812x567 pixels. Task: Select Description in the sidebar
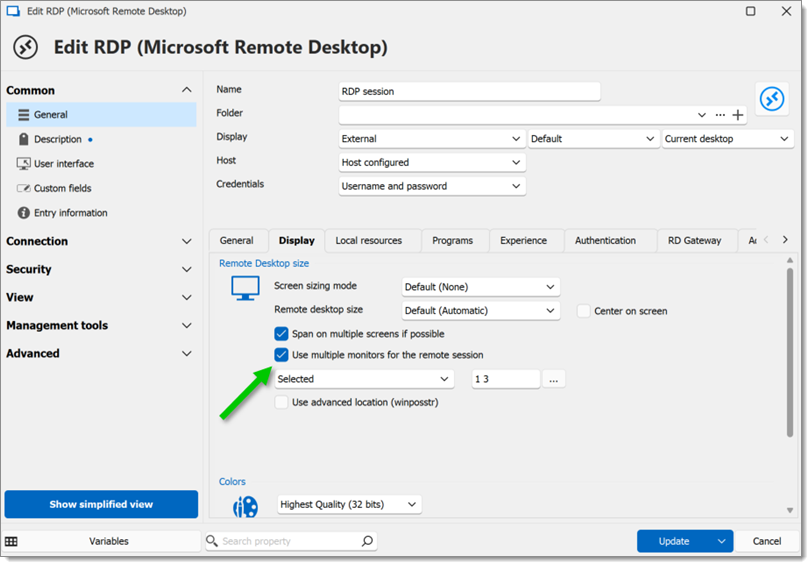point(102,139)
